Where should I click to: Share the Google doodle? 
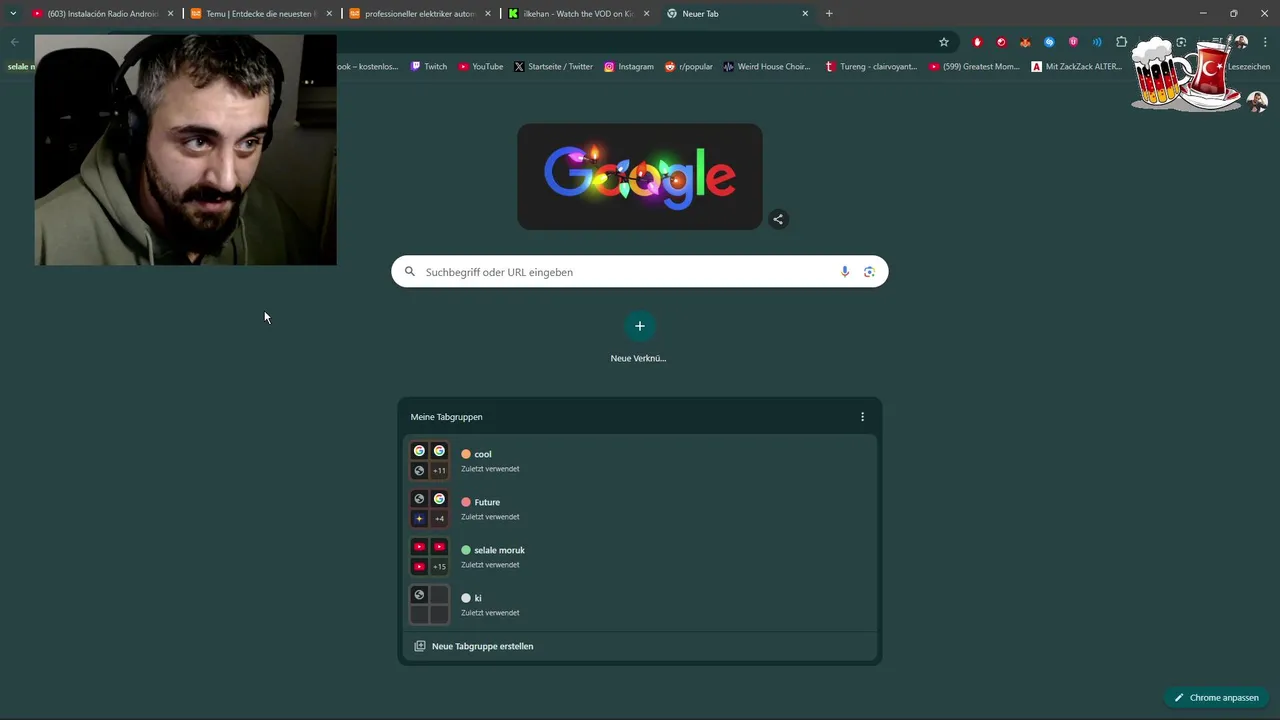778,219
